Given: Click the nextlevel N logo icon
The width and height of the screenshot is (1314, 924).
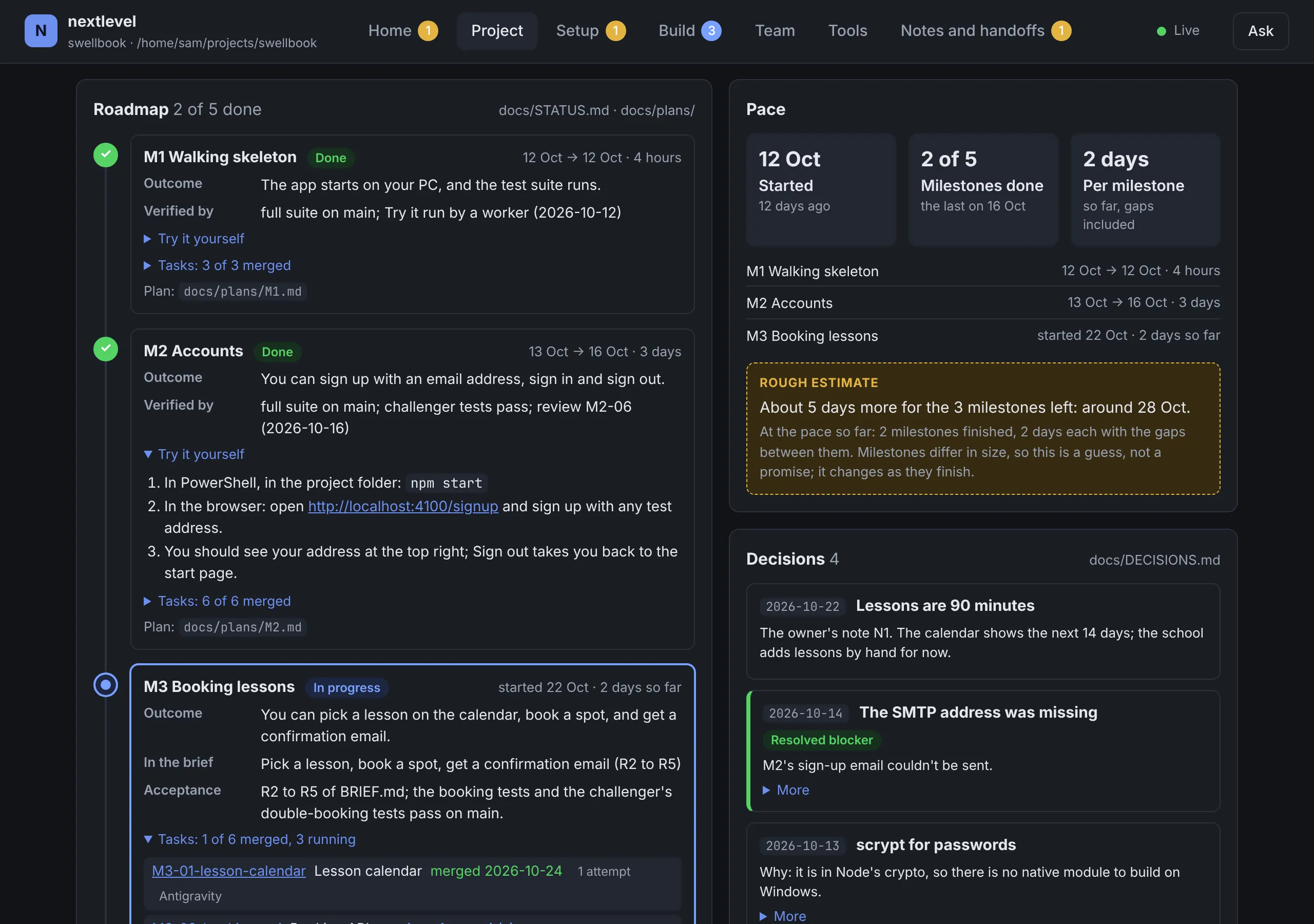Looking at the screenshot, I should coord(41,31).
